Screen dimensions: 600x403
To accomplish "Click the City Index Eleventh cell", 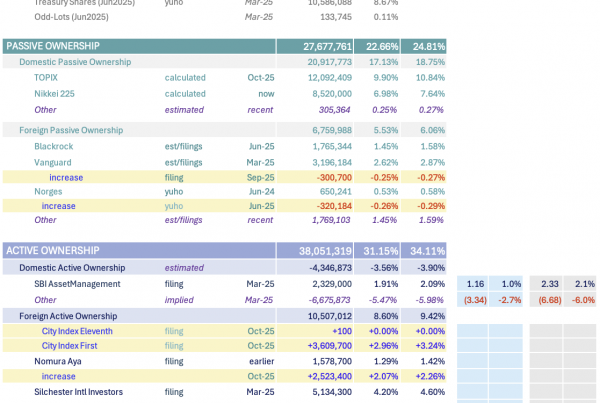I will [x=77, y=331].
